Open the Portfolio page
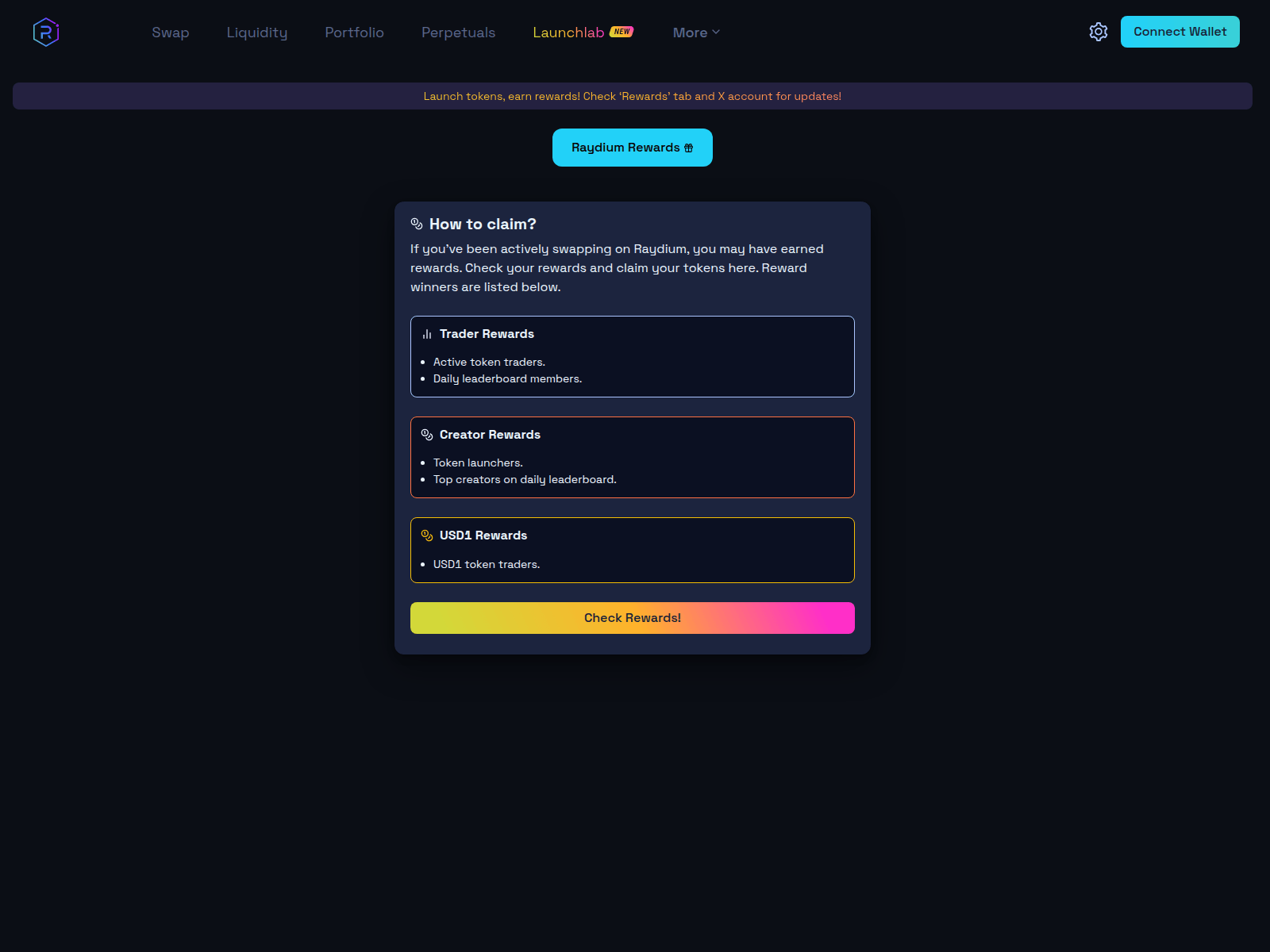 354,33
